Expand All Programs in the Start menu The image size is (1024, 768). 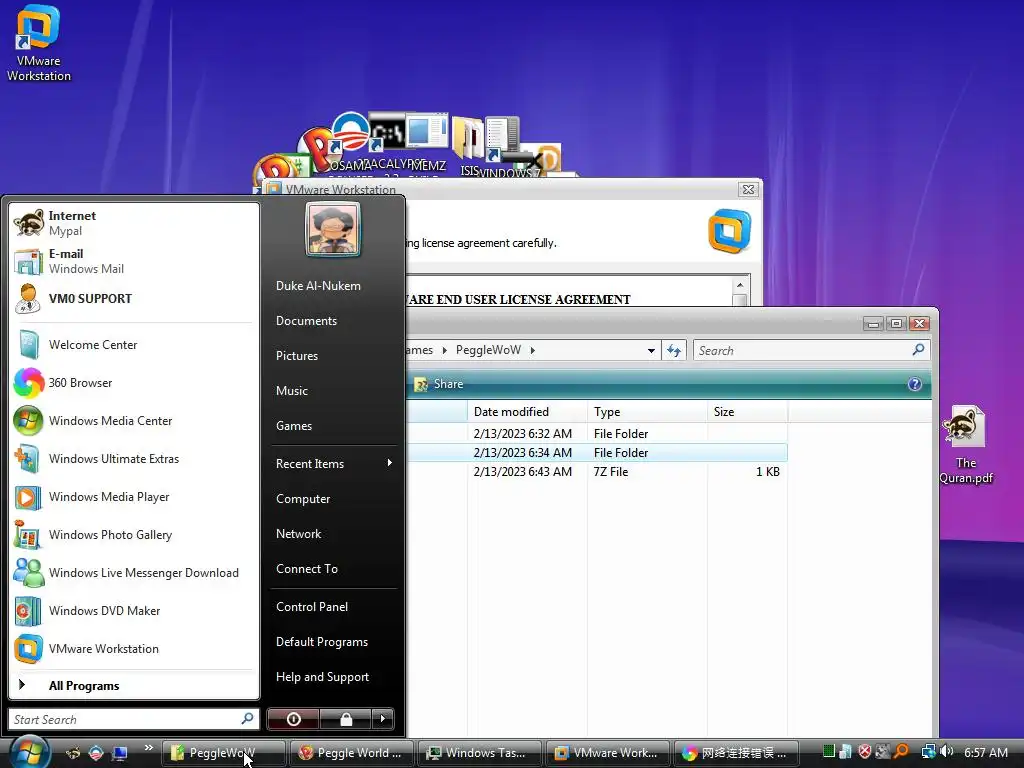tap(134, 686)
